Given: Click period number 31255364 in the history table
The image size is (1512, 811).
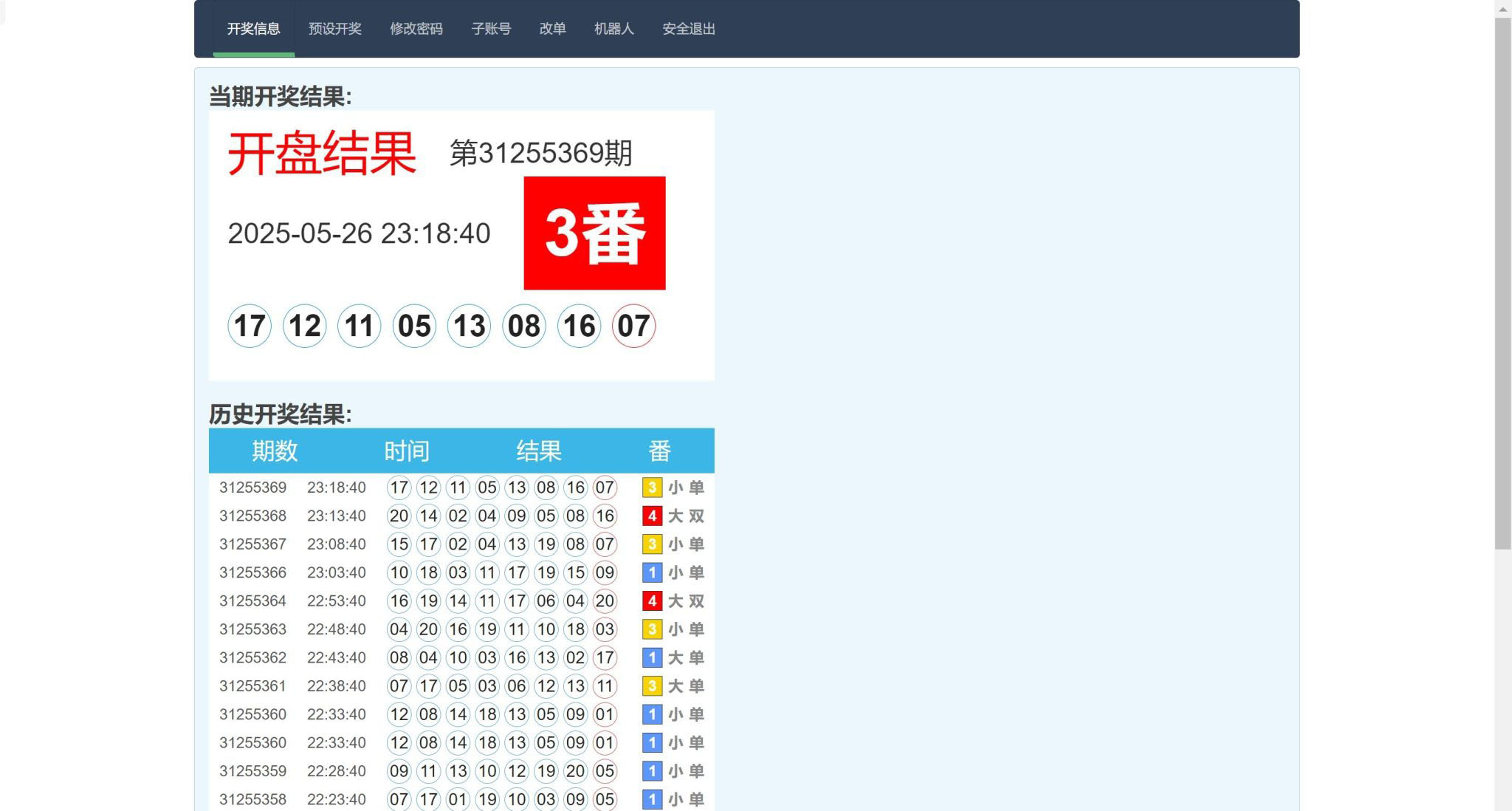Looking at the screenshot, I should click(x=252, y=601).
